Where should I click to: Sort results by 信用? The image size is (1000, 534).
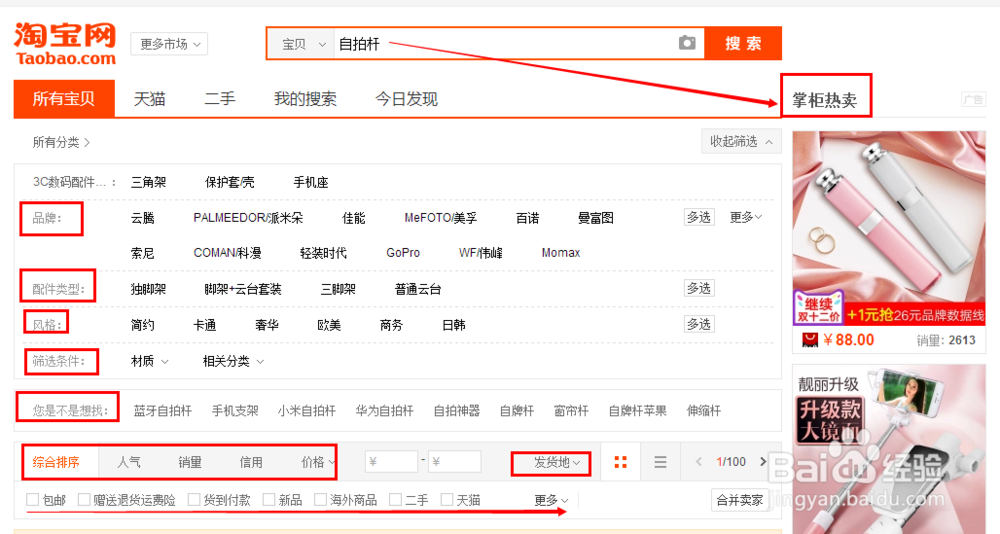click(x=251, y=462)
